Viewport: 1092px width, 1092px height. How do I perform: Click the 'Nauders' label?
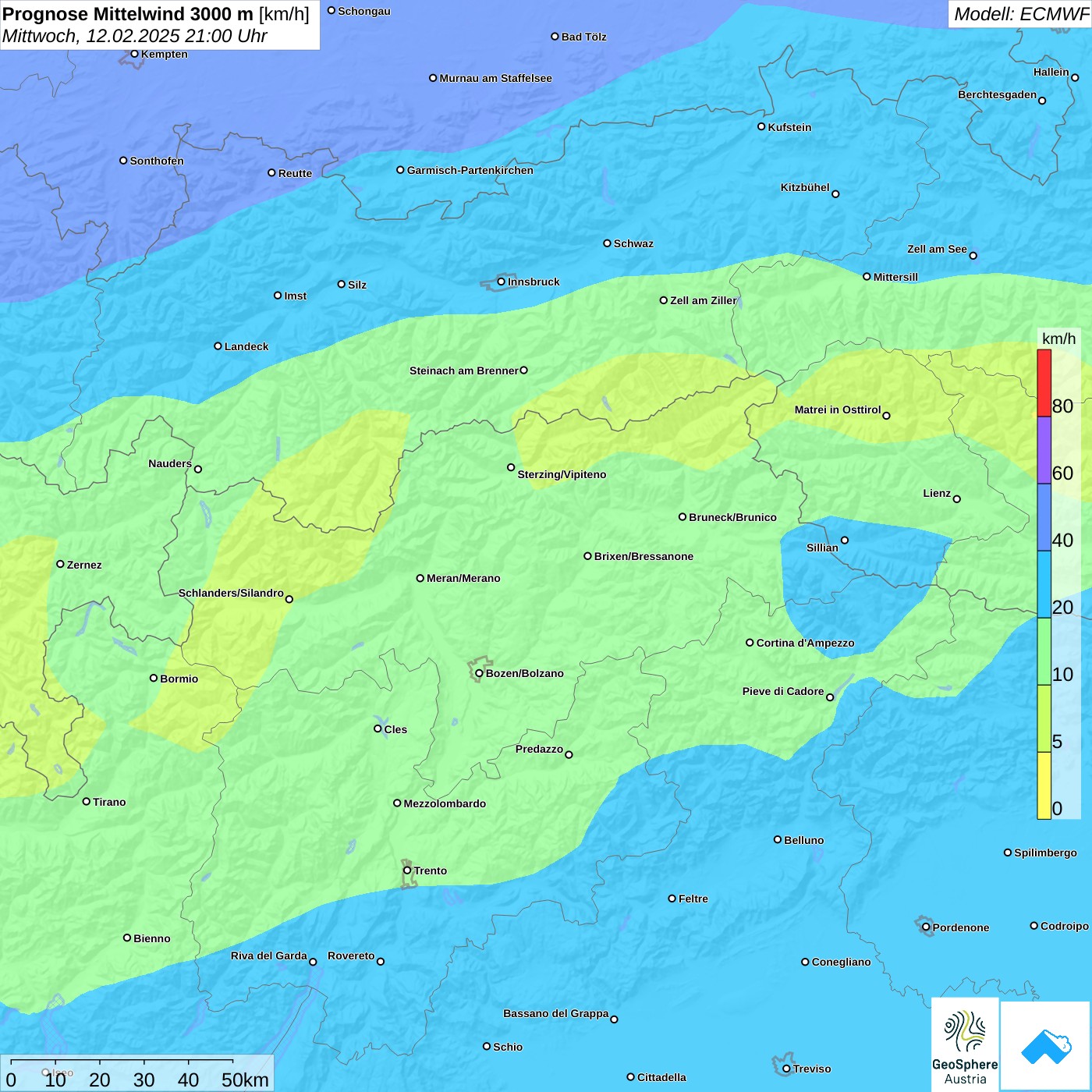pos(170,463)
